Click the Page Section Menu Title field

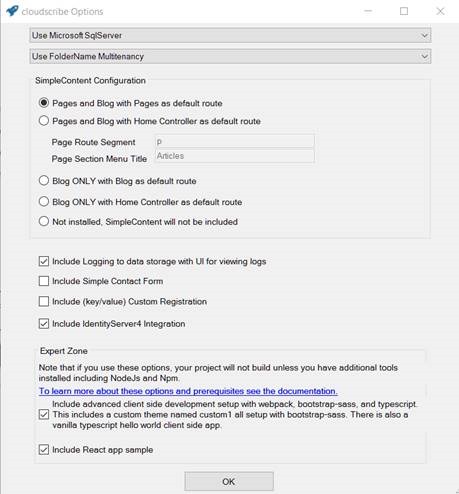(235, 156)
